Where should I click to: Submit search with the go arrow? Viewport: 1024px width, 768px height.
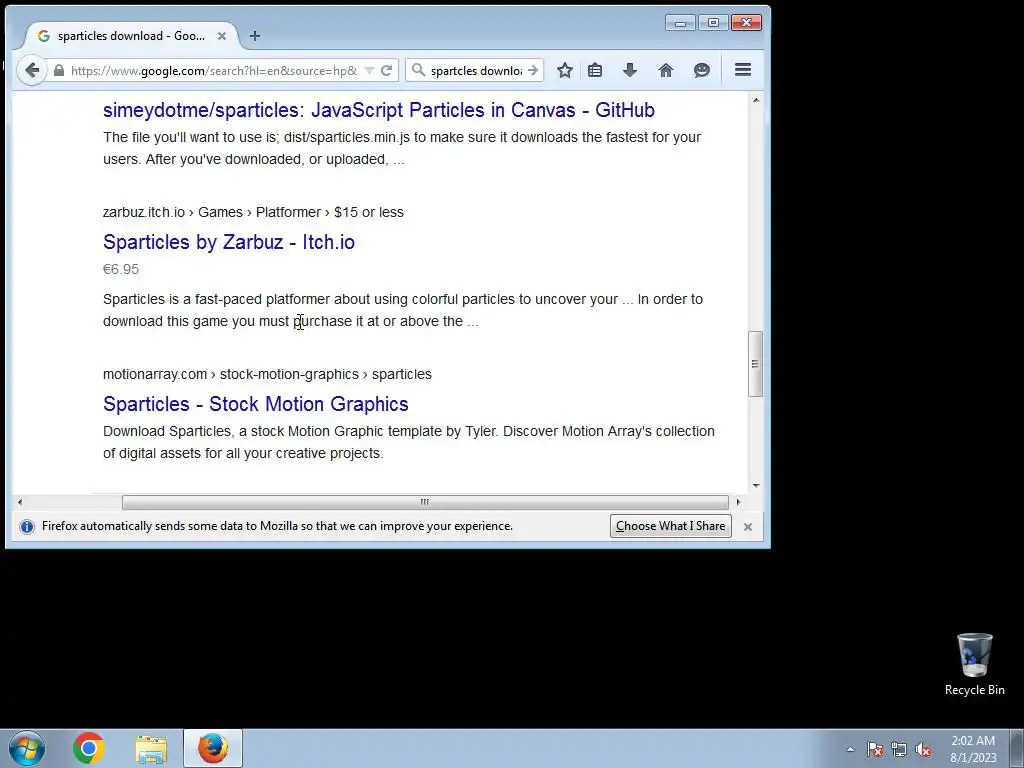point(533,70)
